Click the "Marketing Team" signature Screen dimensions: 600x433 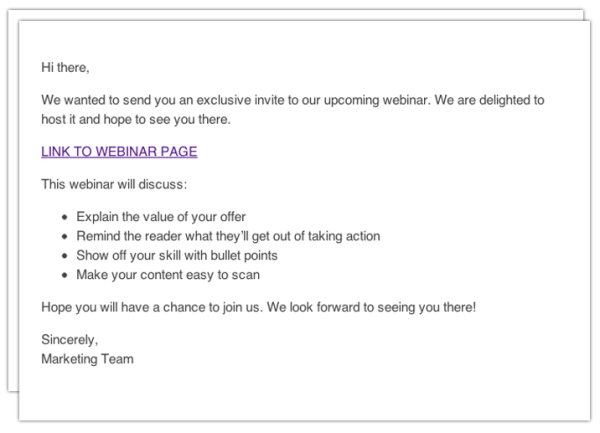[x=87, y=358]
